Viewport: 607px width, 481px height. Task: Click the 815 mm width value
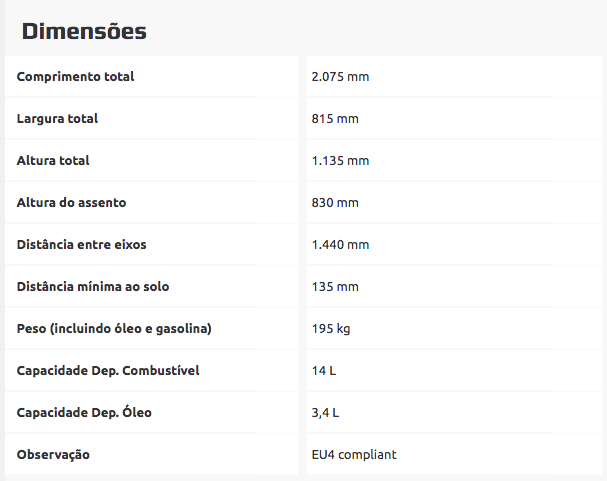335,119
